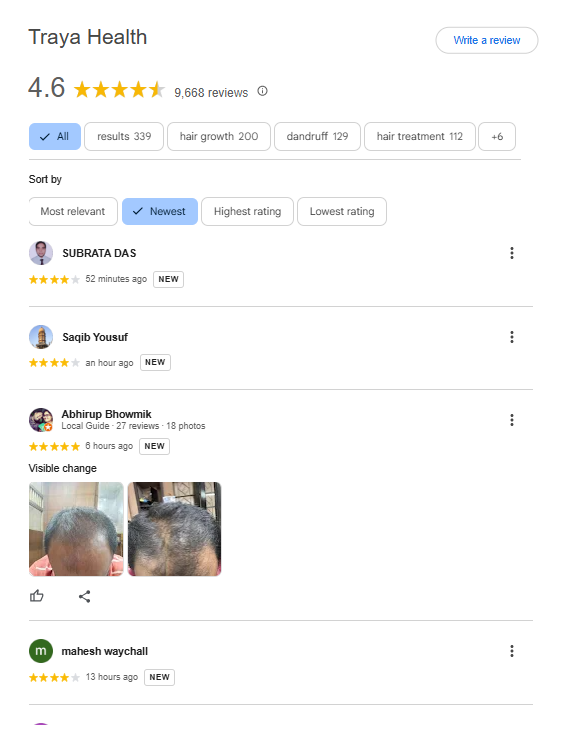Sort reviews by Most relevant

pyautogui.click(x=73, y=211)
